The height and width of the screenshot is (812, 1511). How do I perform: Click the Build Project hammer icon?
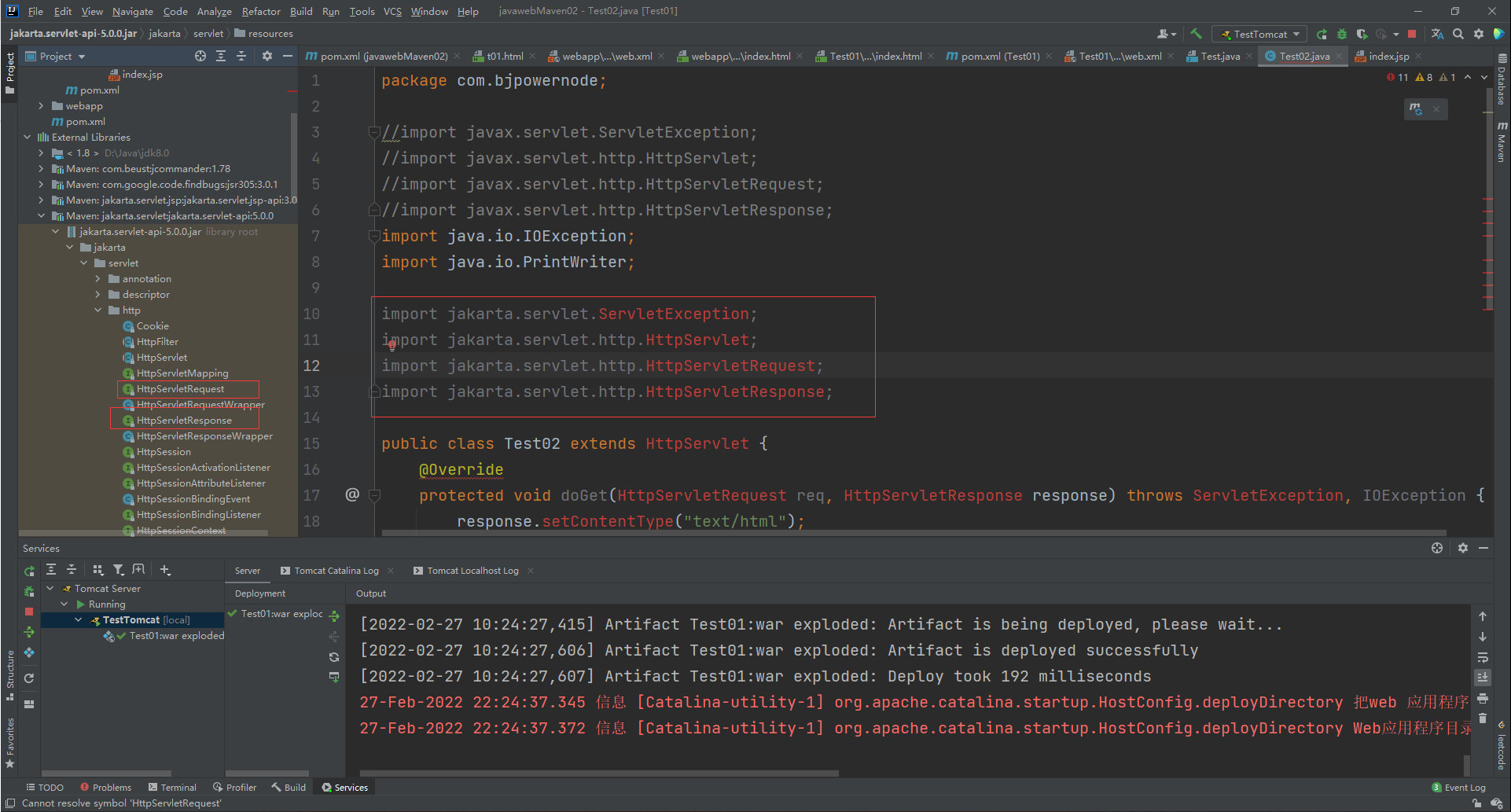pyautogui.click(x=1196, y=34)
